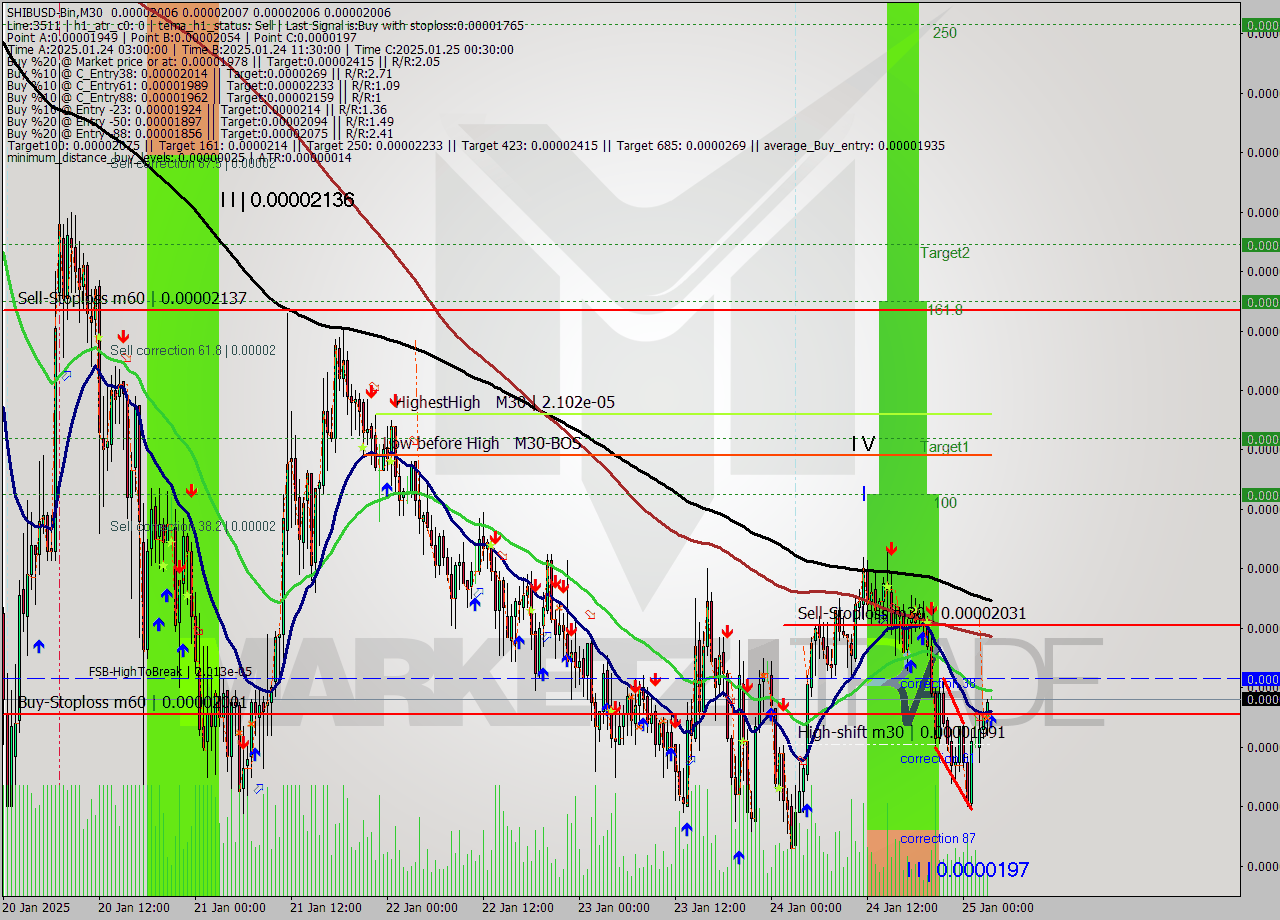Image resolution: width=1280 pixels, height=920 pixels.
Task: Click the '24 Jan 12:00' time axis label
Action: (901, 908)
